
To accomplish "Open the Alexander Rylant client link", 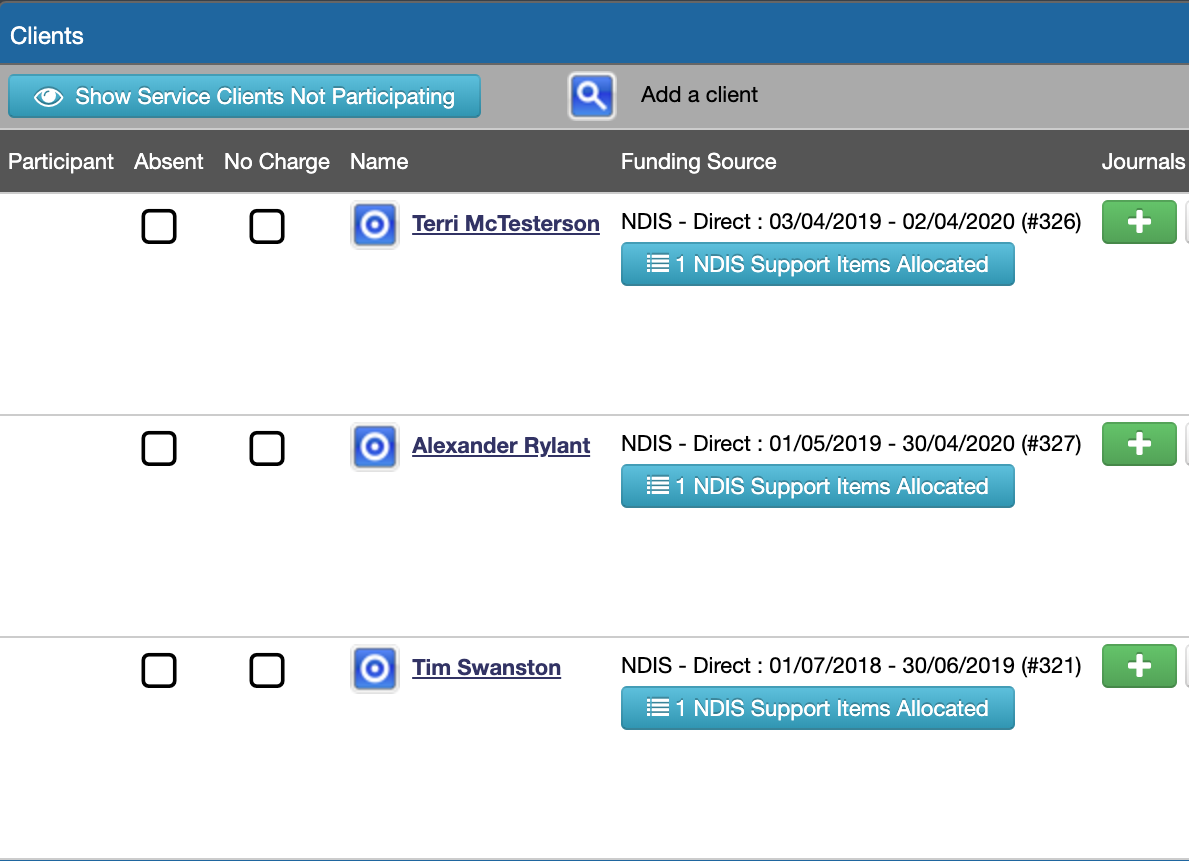I will point(501,445).
